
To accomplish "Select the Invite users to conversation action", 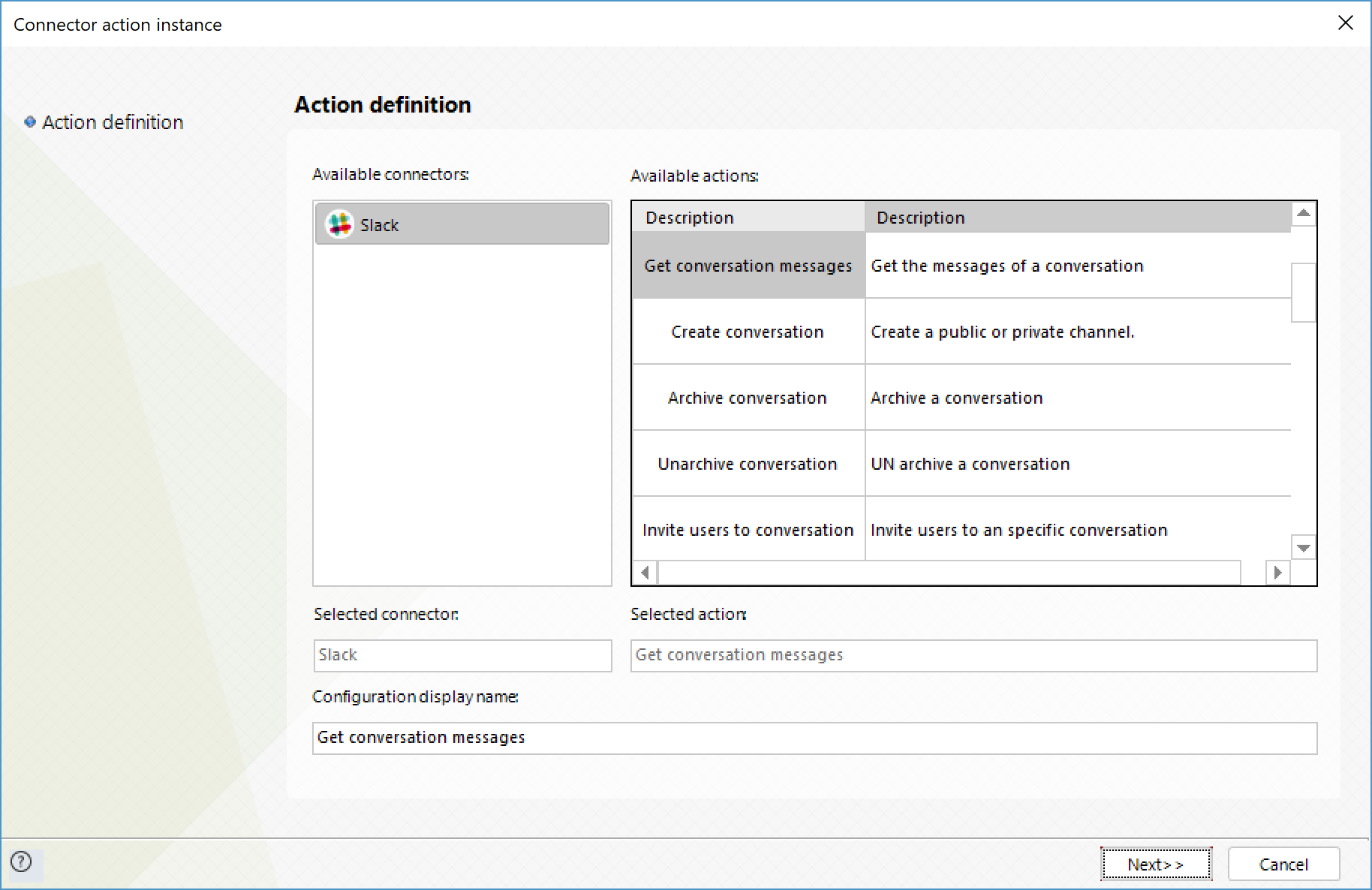I will click(748, 529).
